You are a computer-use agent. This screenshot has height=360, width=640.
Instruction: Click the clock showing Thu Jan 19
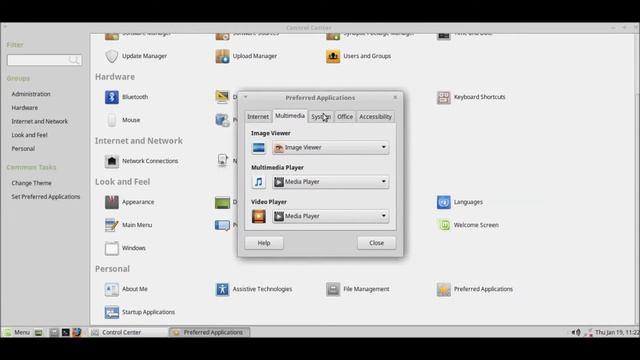[x=617, y=332]
